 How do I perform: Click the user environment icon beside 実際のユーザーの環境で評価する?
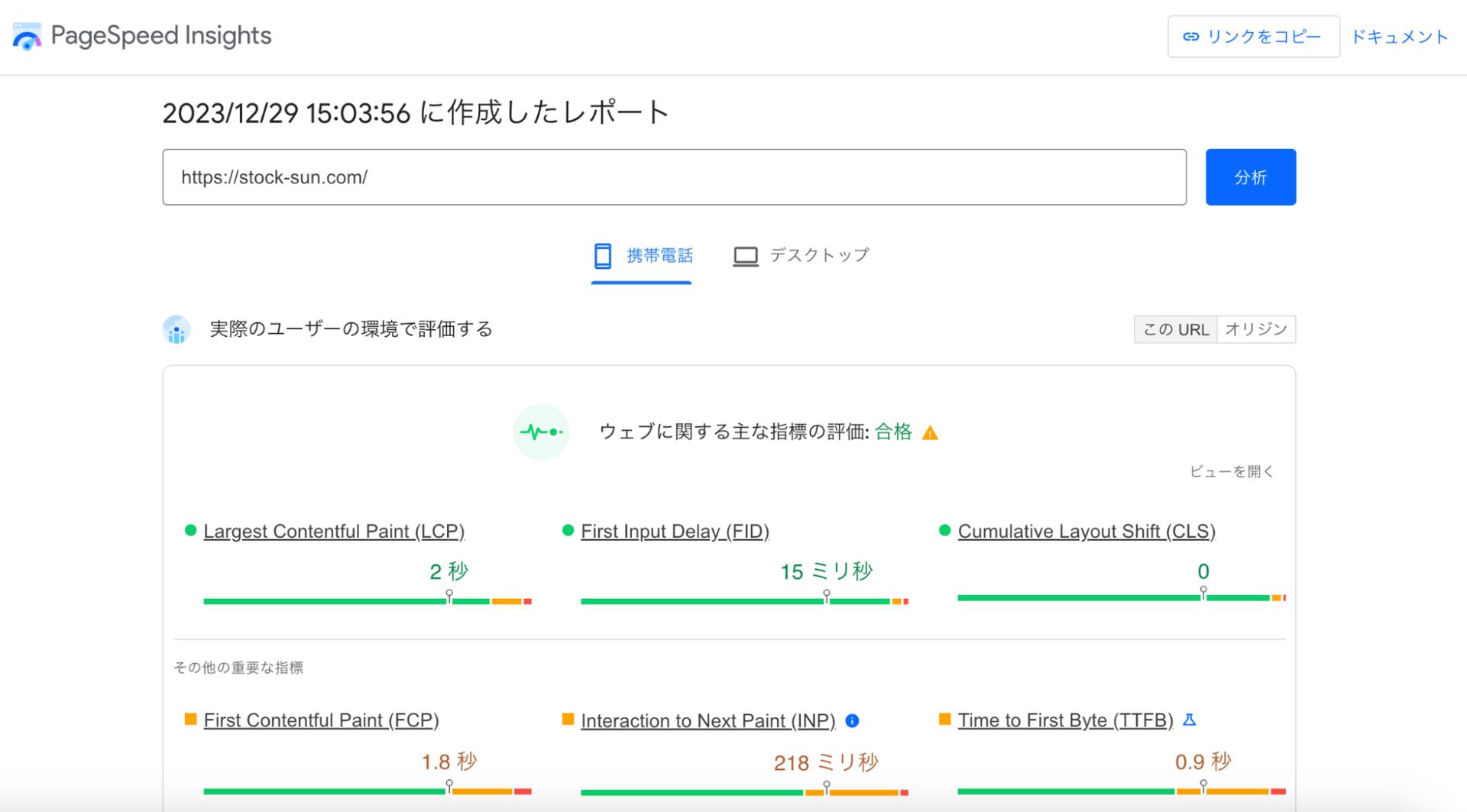[x=176, y=330]
